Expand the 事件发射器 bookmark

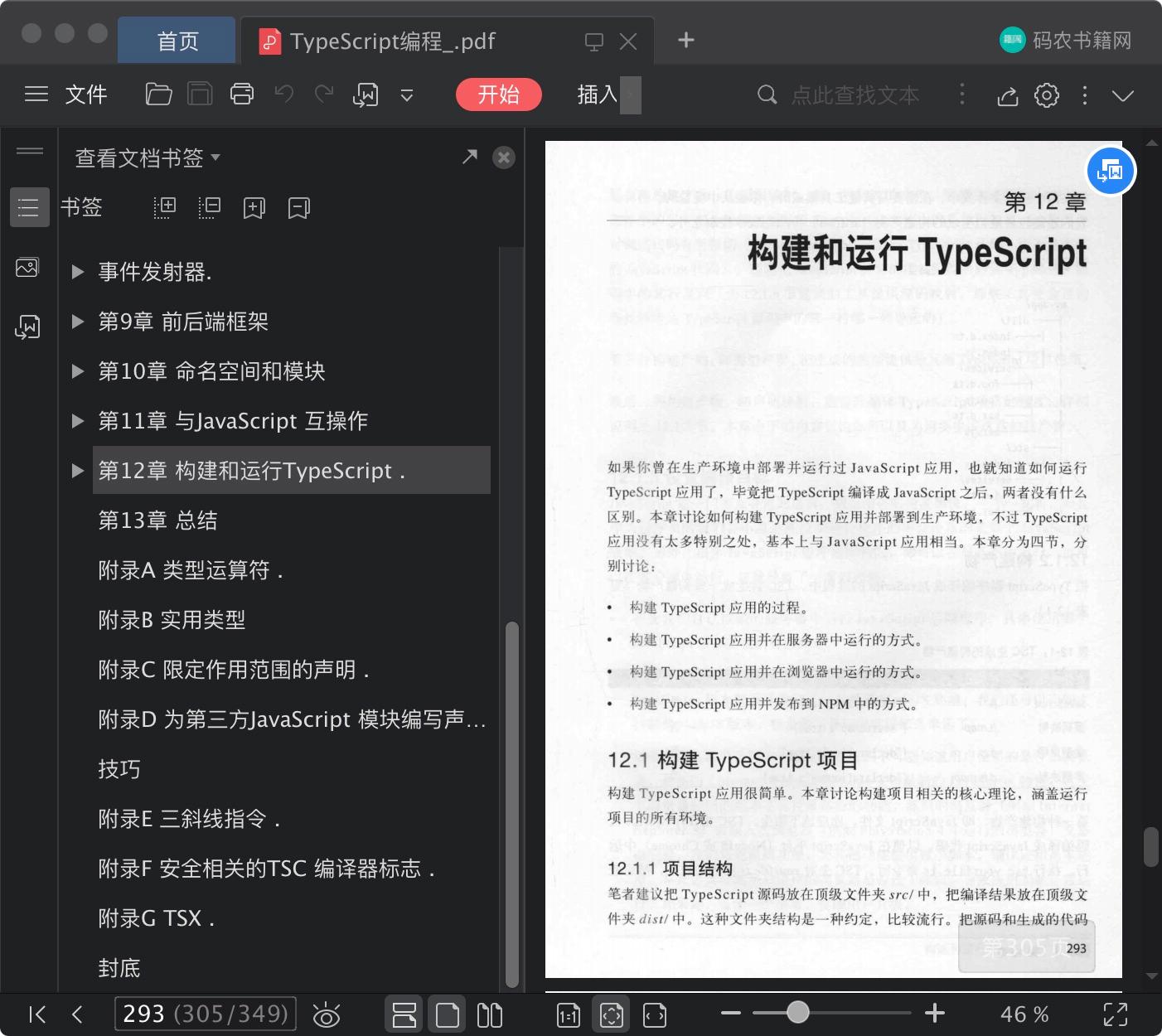tap(78, 272)
